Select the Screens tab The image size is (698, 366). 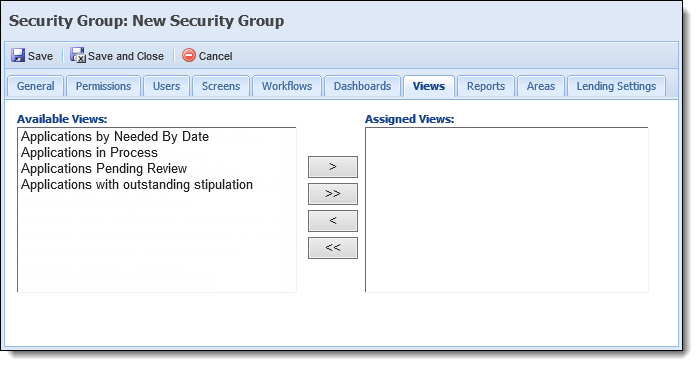tap(221, 86)
